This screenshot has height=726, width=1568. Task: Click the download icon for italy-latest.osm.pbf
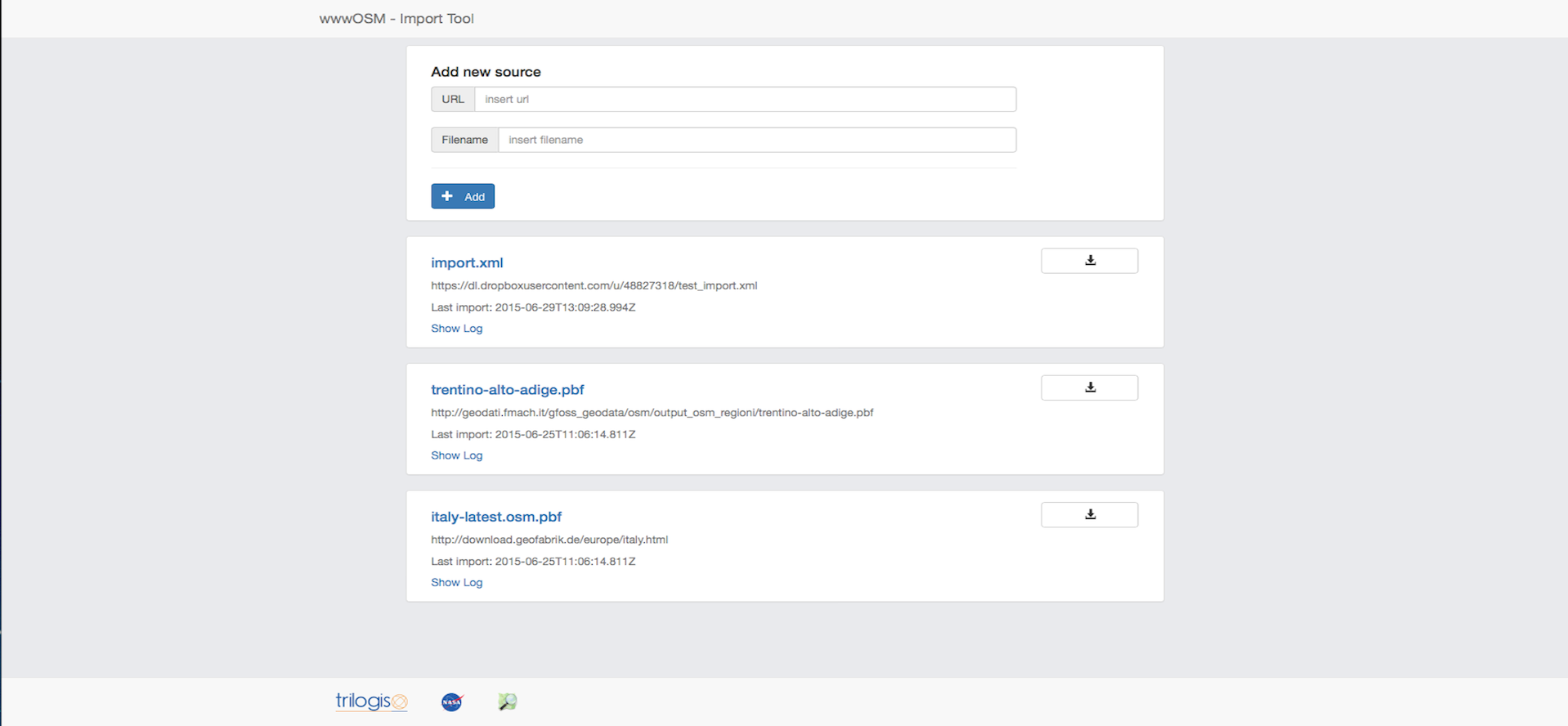coord(1089,514)
